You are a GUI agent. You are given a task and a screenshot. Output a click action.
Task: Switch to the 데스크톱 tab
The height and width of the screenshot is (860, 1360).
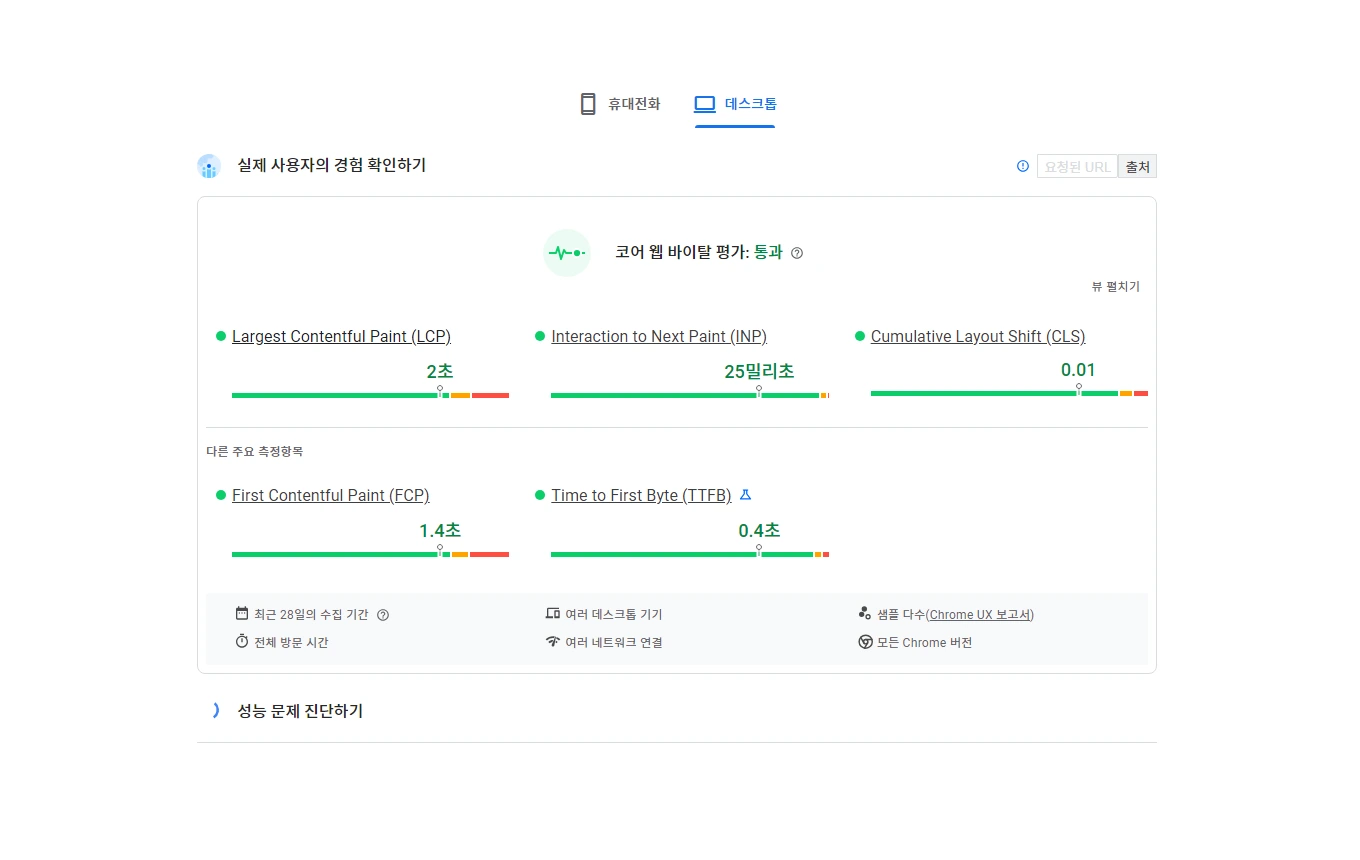[x=735, y=103]
